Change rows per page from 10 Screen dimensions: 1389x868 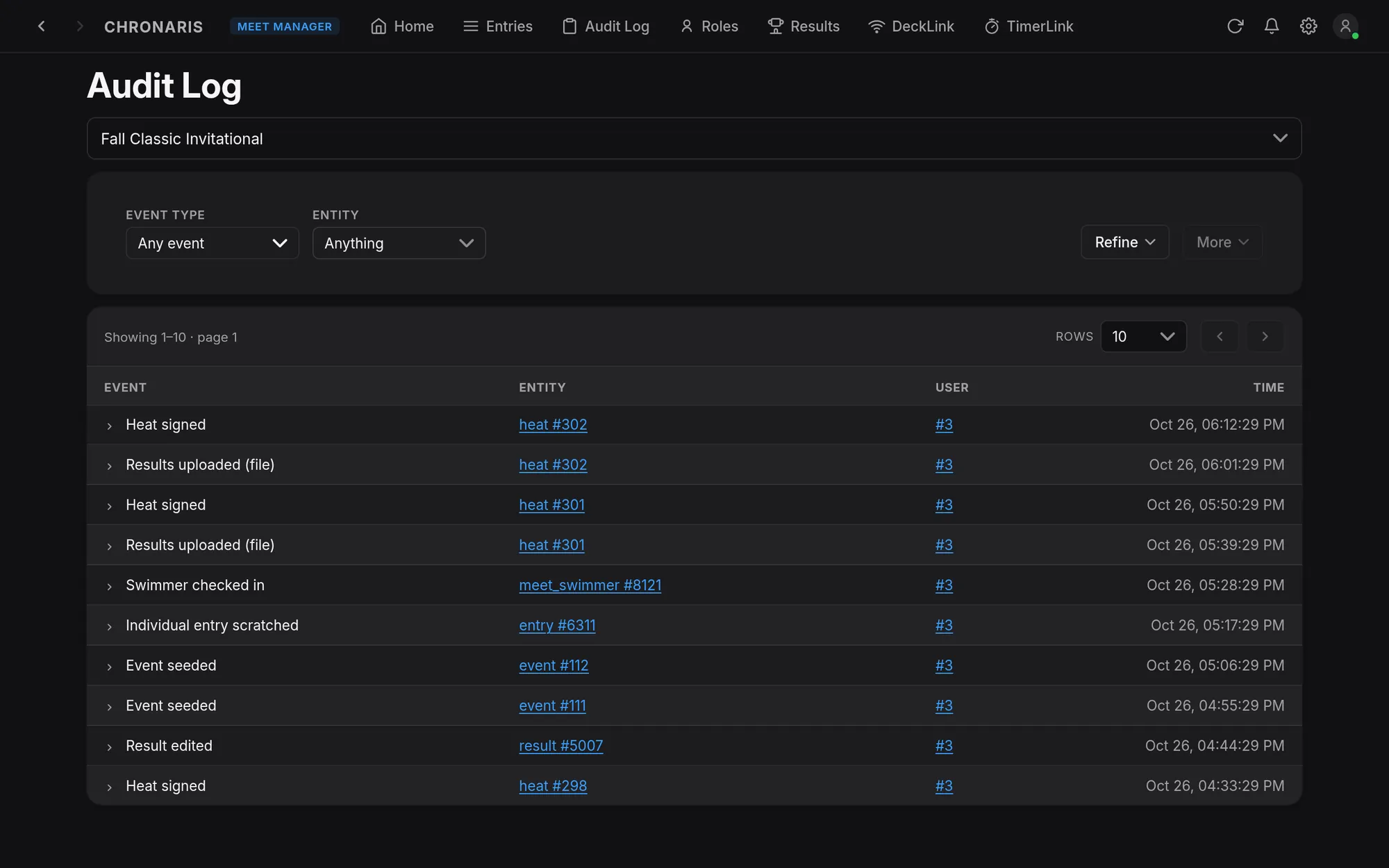click(x=1143, y=337)
